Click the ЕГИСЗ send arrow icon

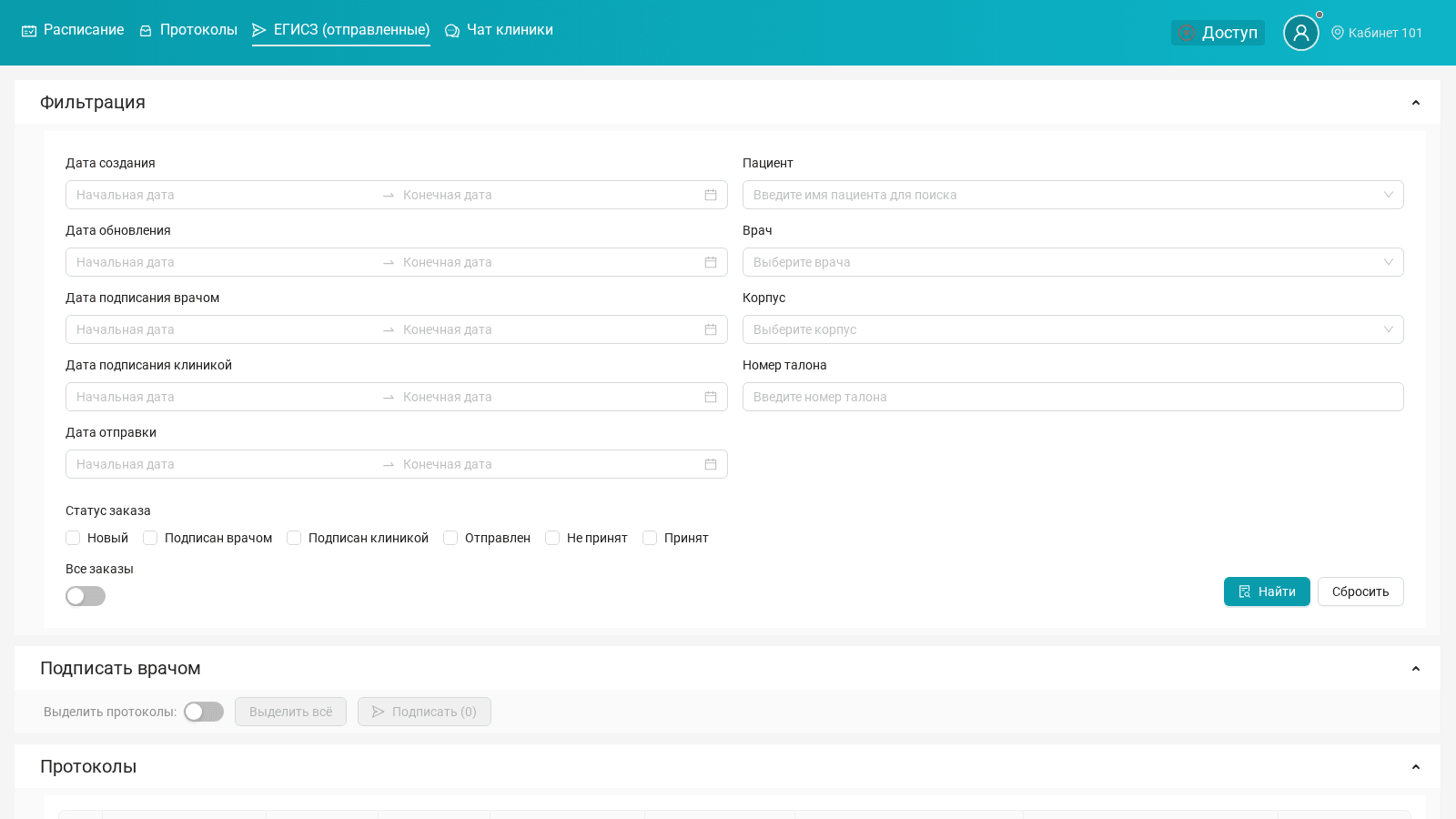pos(259,30)
